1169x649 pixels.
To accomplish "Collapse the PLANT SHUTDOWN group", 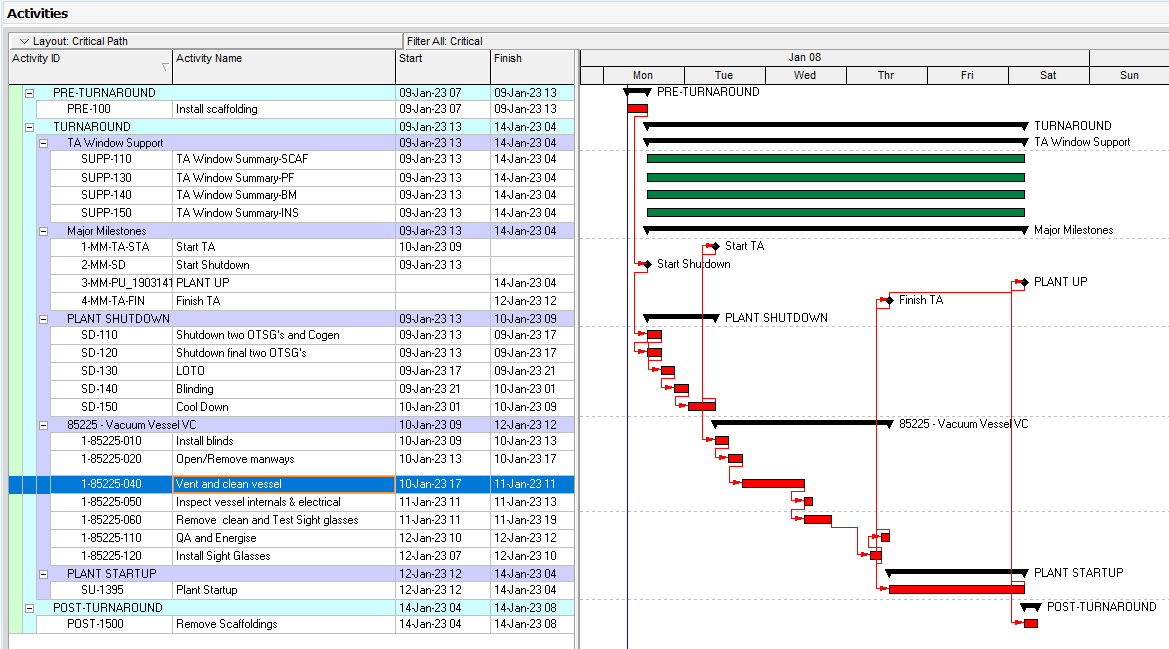I will 43,319.
